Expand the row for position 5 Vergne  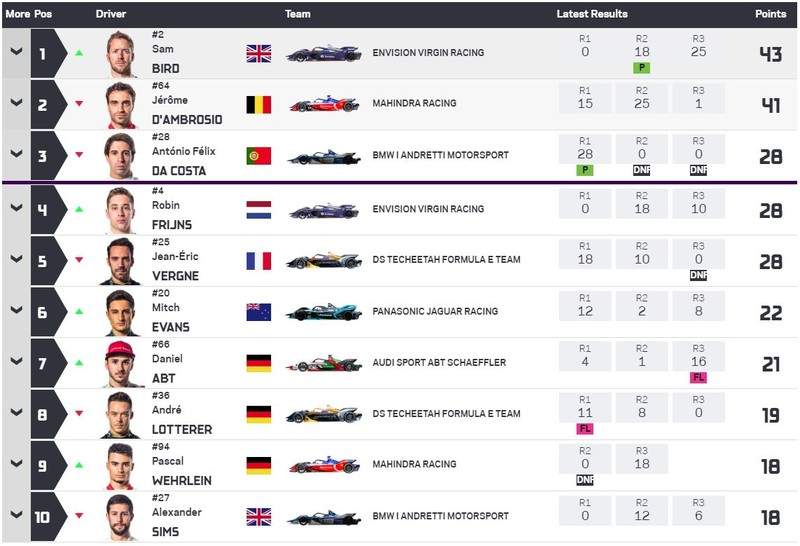pyautogui.click(x=15, y=261)
